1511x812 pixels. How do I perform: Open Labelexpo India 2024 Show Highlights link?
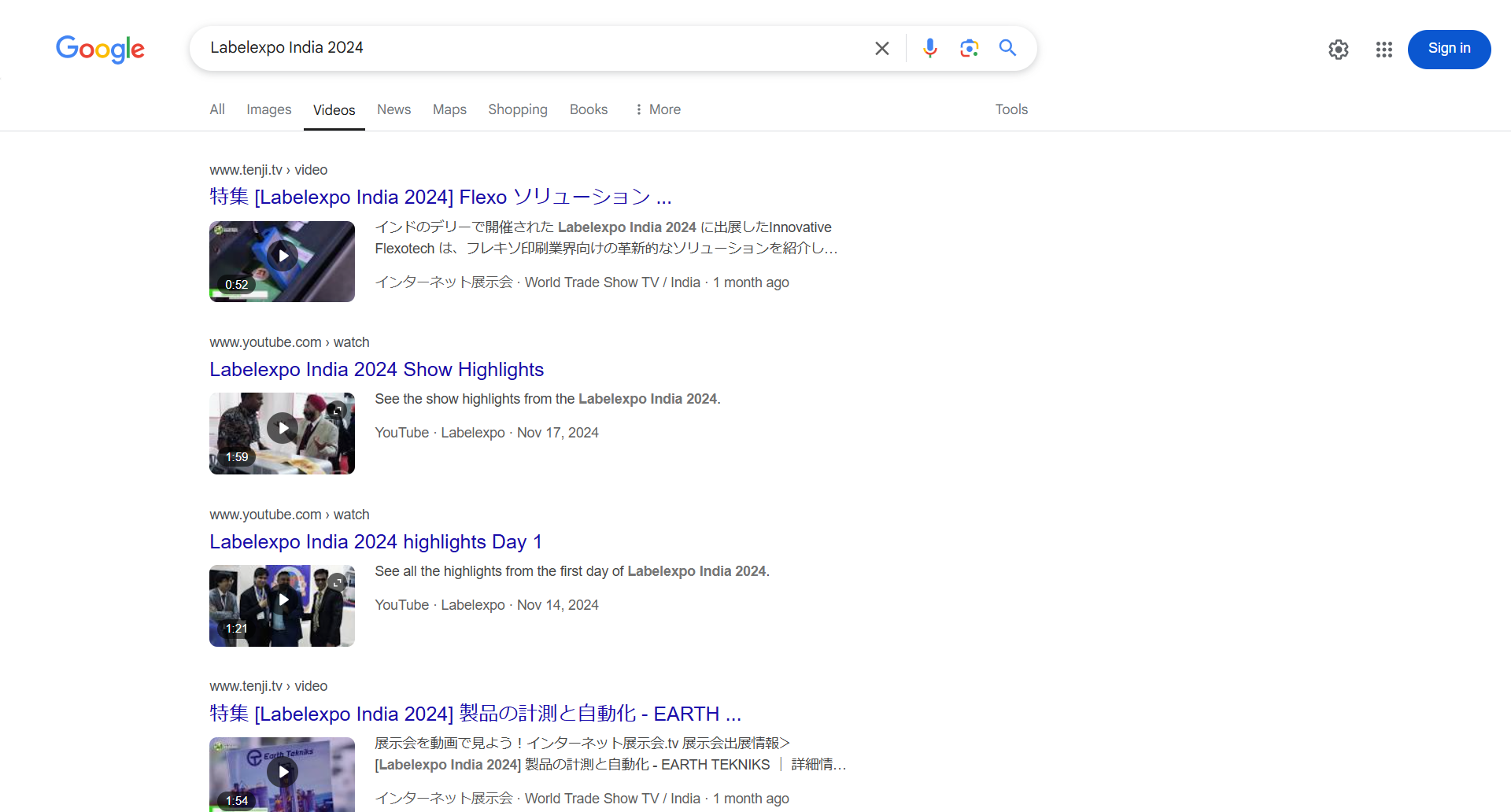pos(377,369)
